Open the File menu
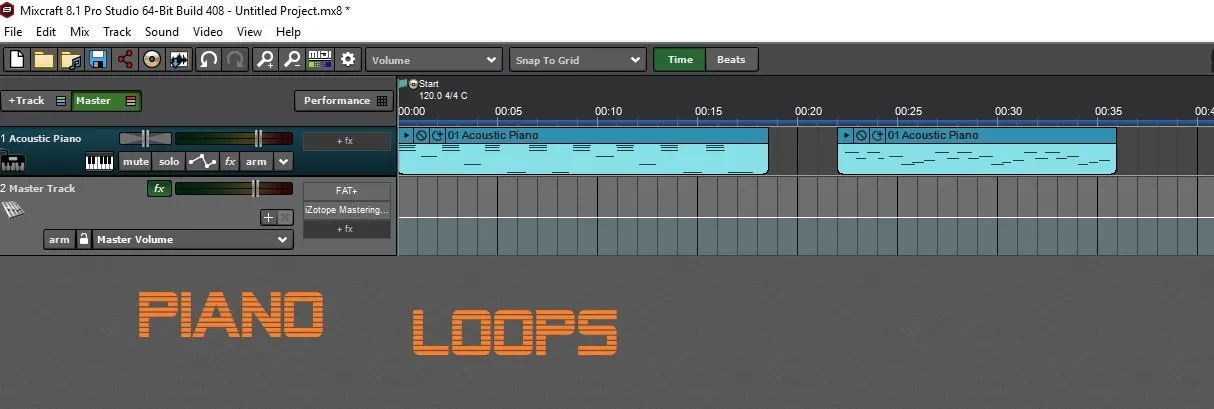Screen dimensions: 1214x409 pyautogui.click(x=13, y=32)
